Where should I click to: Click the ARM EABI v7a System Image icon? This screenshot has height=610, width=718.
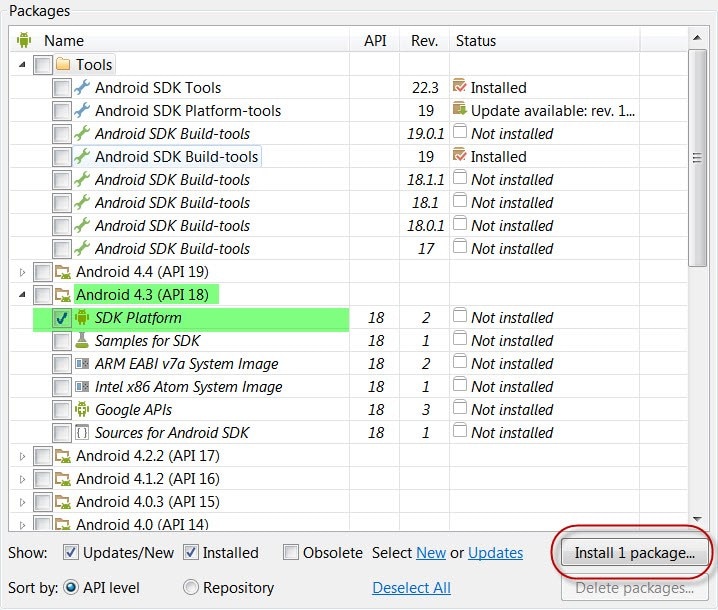[x=82, y=364]
